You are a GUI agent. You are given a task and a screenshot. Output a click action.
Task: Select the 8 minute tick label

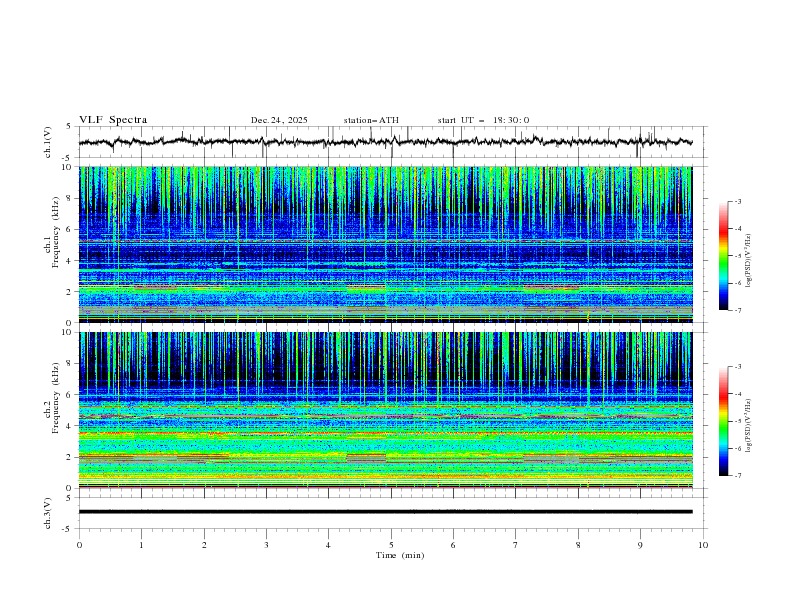click(578, 545)
